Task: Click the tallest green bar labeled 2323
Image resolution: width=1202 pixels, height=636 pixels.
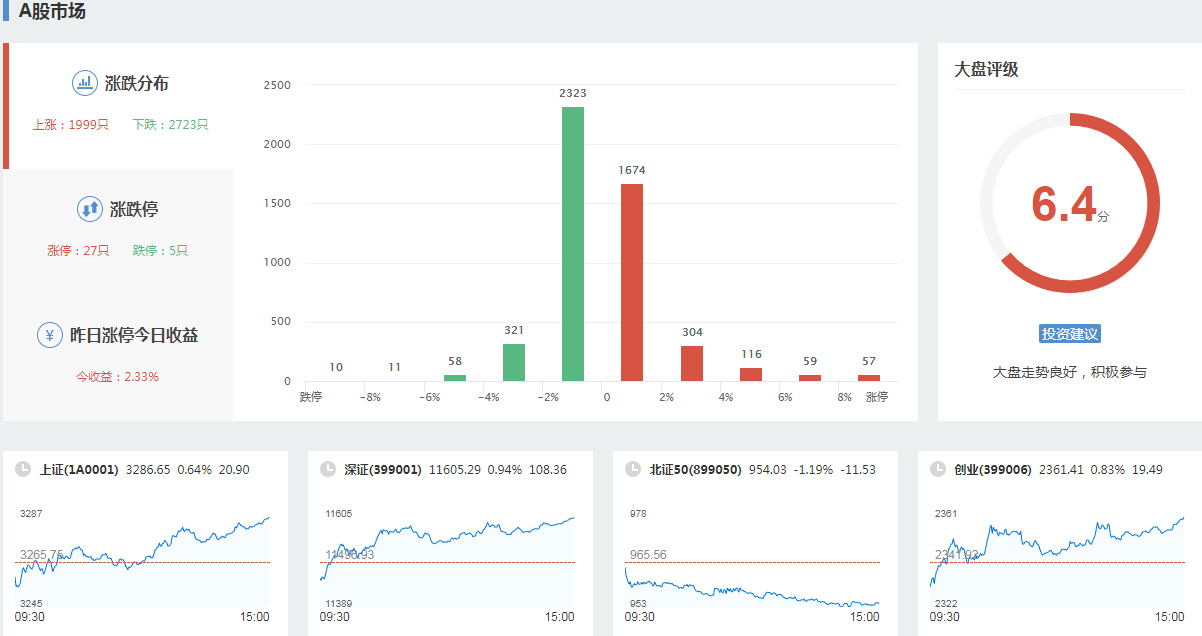Action: (573, 244)
